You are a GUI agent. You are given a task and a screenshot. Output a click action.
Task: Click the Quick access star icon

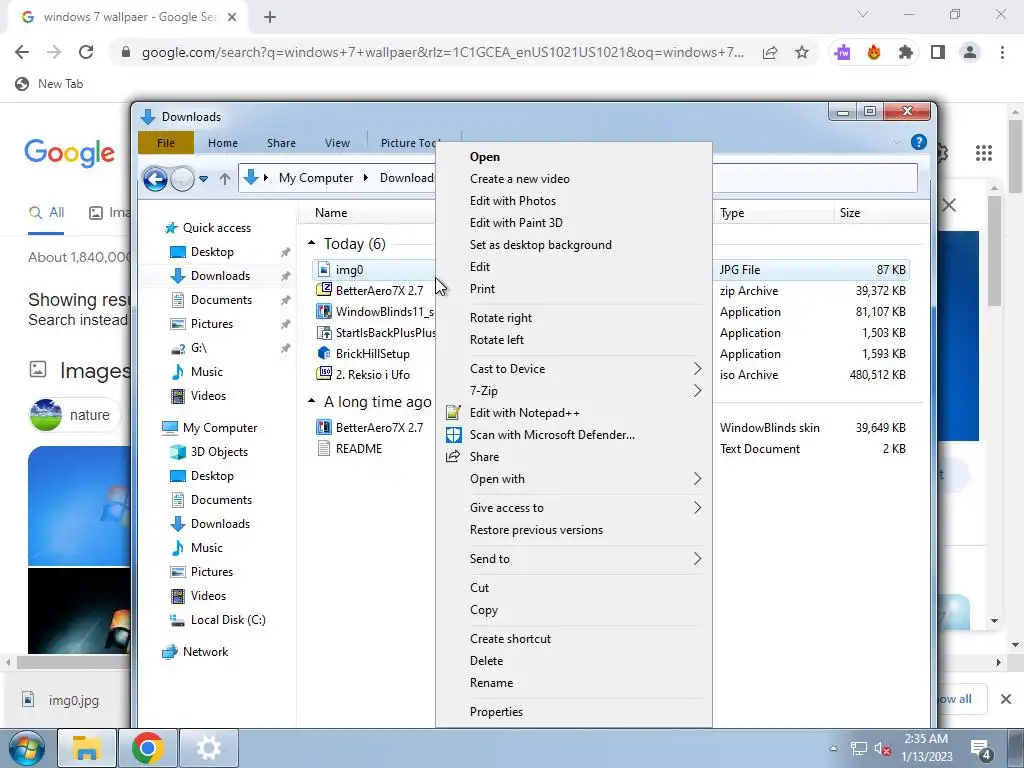coord(171,228)
